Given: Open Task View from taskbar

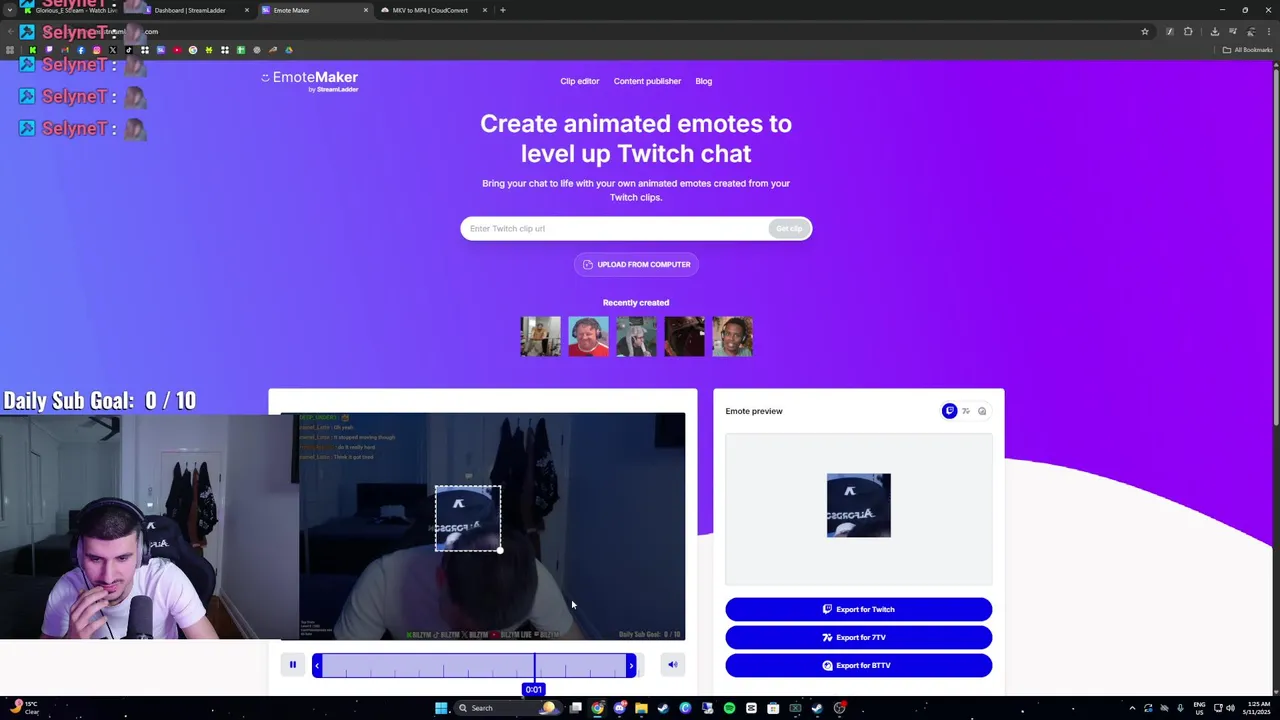Looking at the screenshot, I should click(575, 708).
